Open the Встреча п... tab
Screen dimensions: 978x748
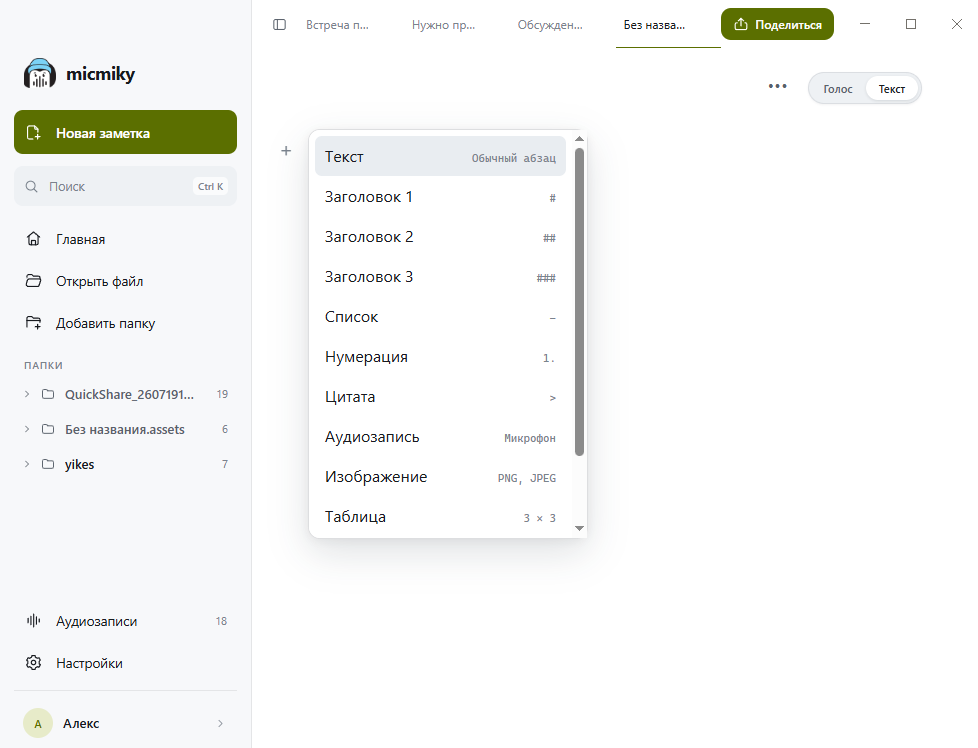click(x=337, y=25)
